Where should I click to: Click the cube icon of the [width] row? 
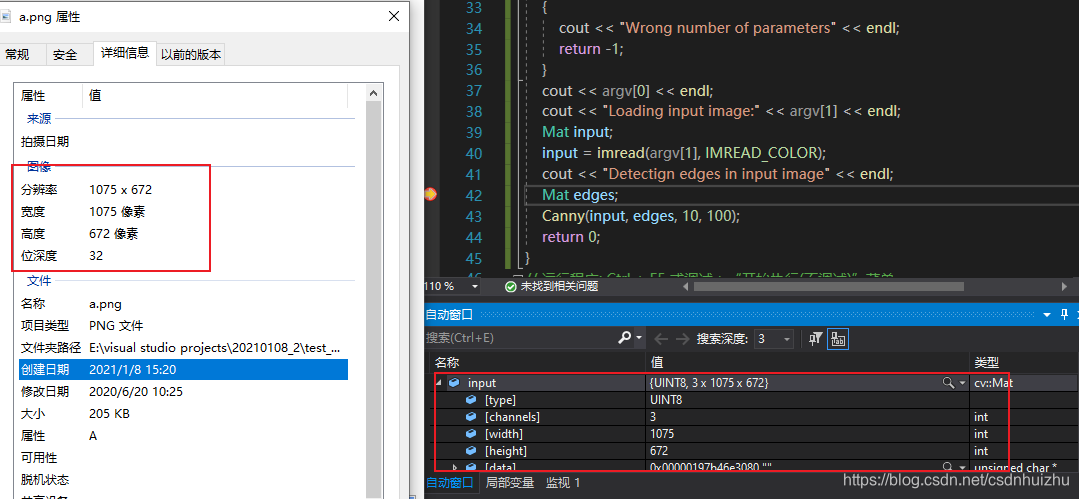click(x=471, y=434)
